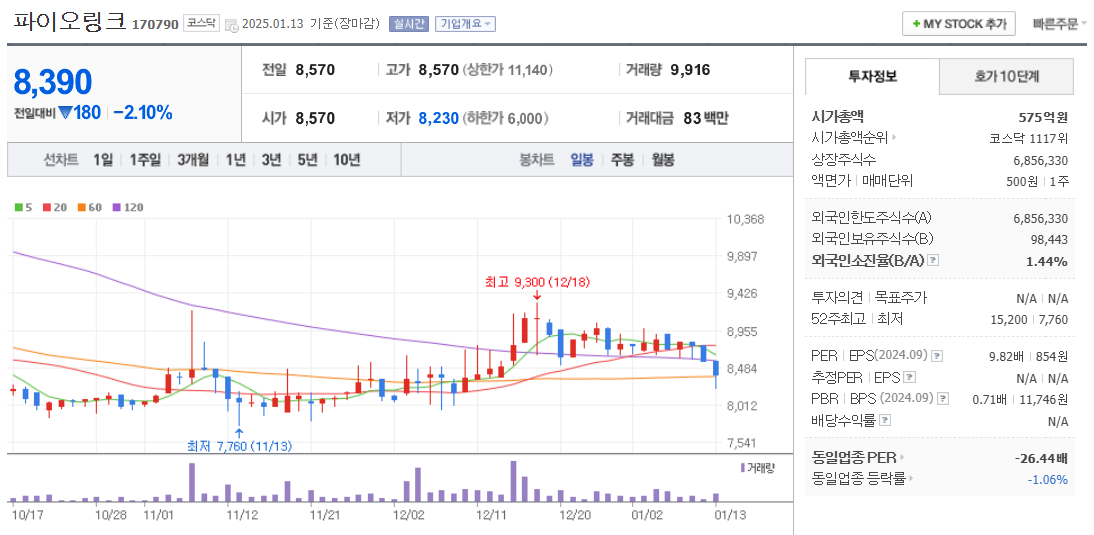Click the 파이오링크 stock name title
The height and width of the screenshot is (535, 1094).
69,23
